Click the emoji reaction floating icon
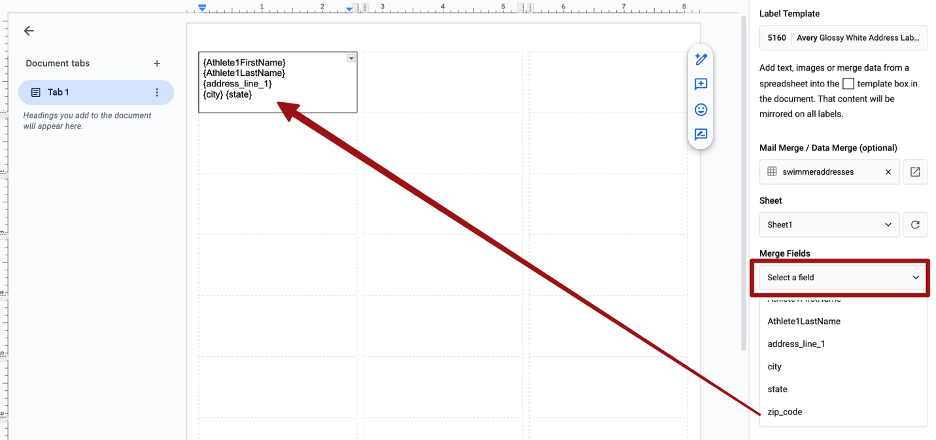The image size is (936, 440). pos(701,109)
